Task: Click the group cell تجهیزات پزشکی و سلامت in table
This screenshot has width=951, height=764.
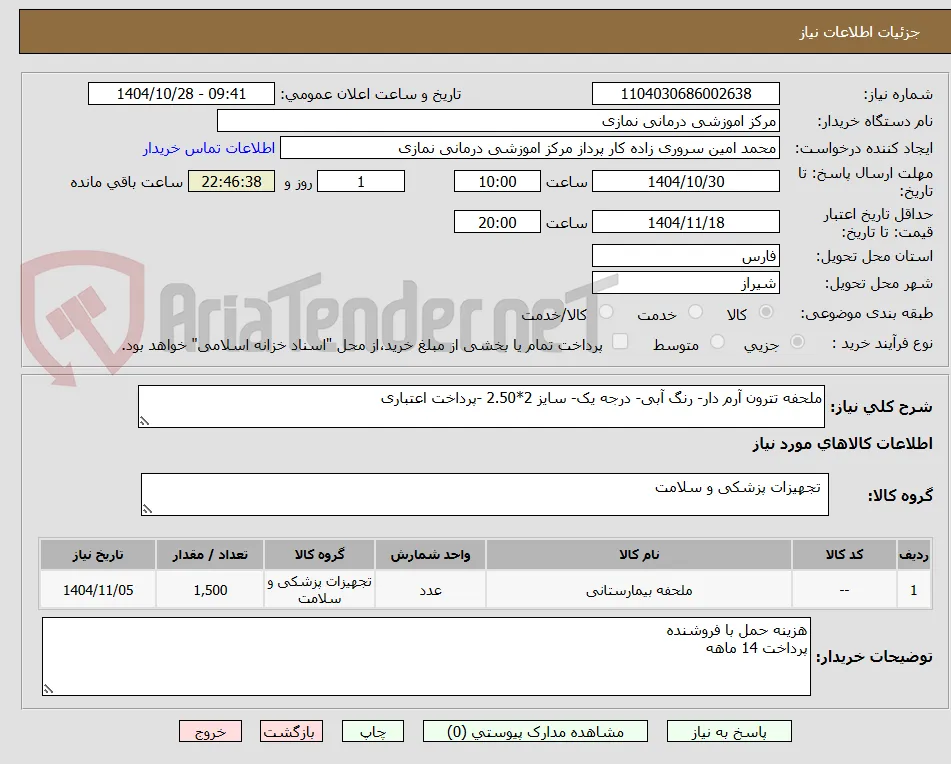Action: (320, 589)
